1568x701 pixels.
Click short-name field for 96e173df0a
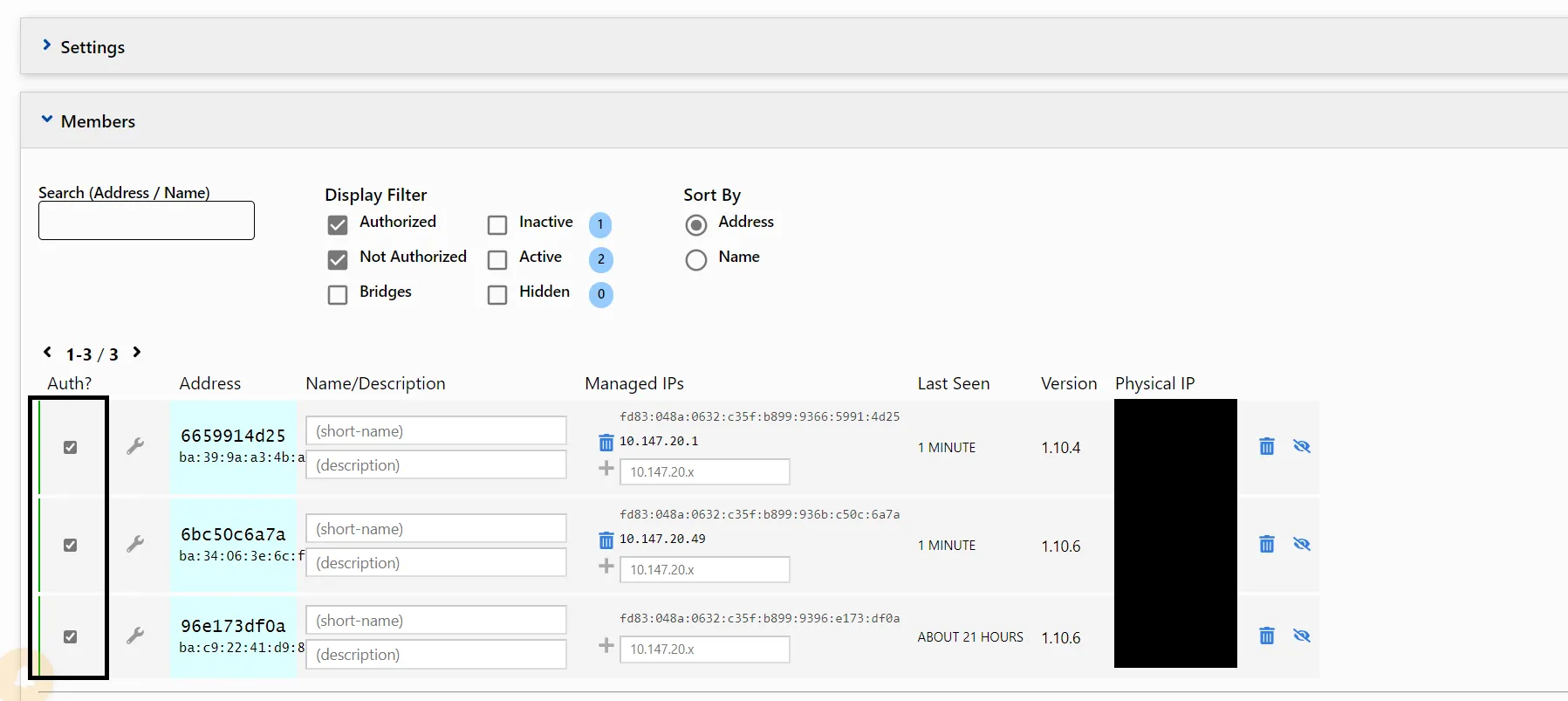[x=436, y=621]
